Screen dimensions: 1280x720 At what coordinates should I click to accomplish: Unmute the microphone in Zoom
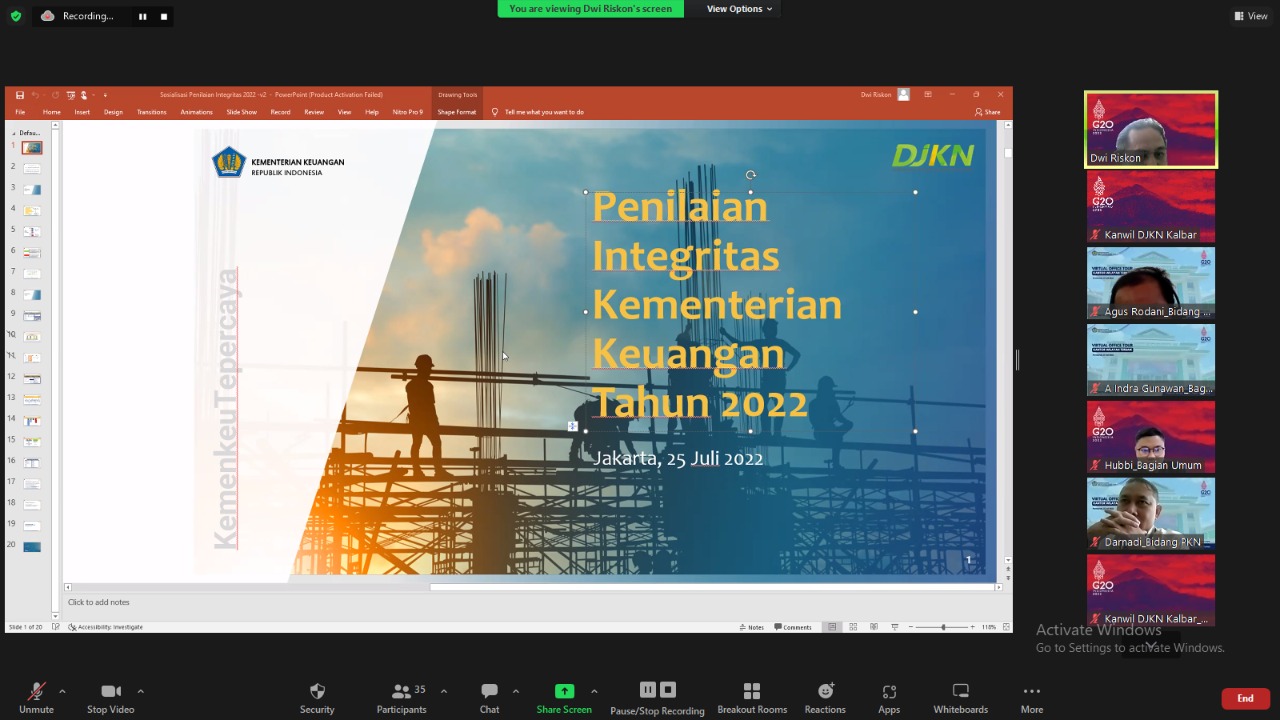(x=36, y=698)
